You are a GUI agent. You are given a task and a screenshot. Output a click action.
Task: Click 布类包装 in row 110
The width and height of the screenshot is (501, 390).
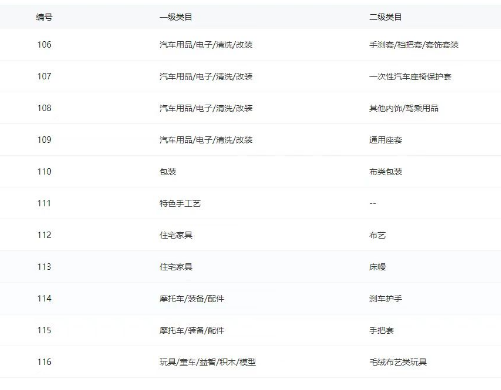(386, 172)
